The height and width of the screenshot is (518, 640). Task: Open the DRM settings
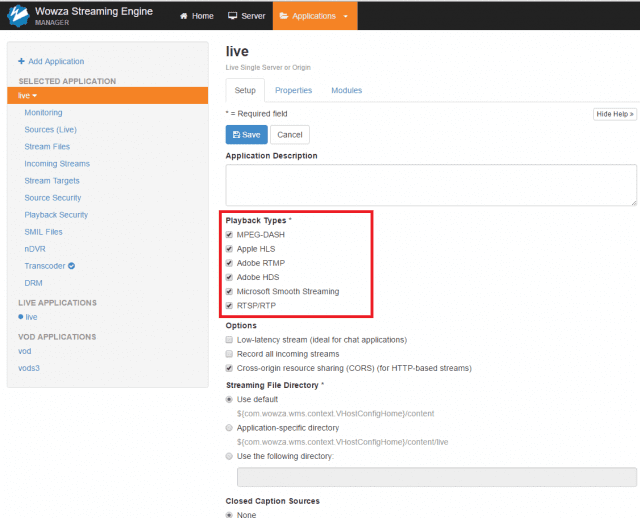(33, 283)
